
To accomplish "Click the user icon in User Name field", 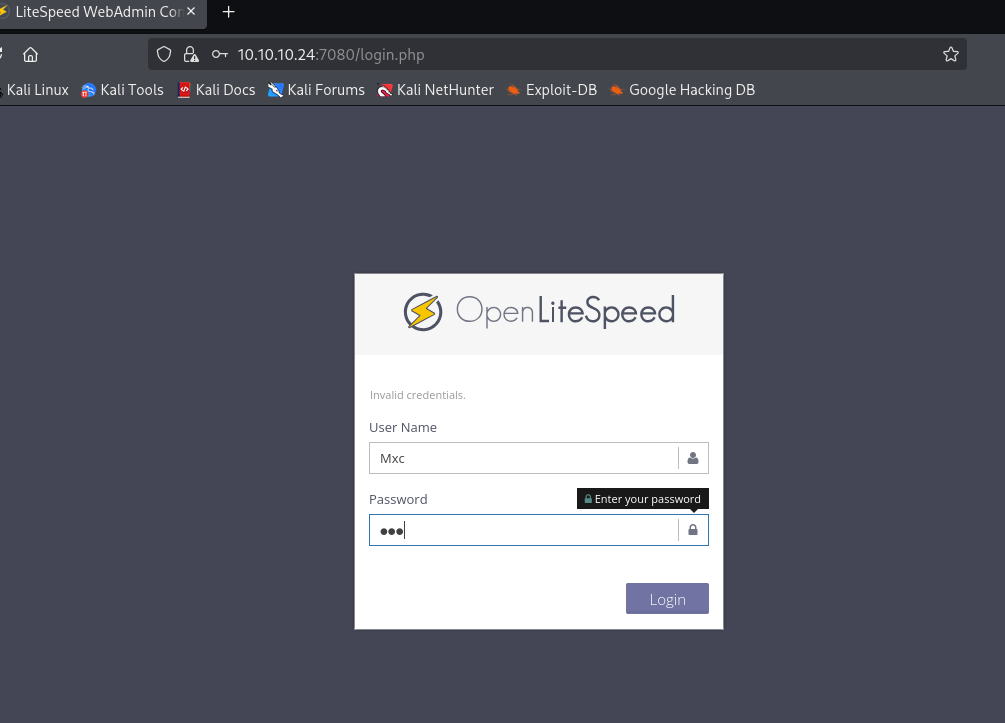I will point(693,458).
